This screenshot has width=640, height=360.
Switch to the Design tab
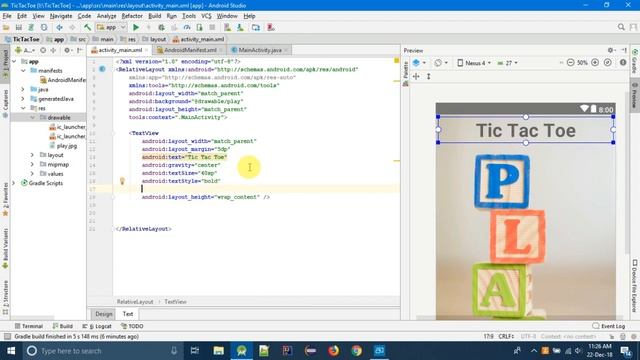(x=104, y=314)
